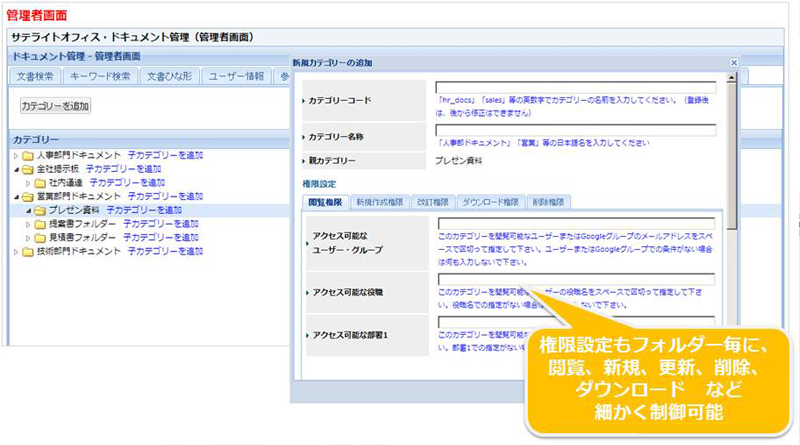Focus the カテゴリー名称 text field
This screenshot has height=445, width=800.
[576, 130]
